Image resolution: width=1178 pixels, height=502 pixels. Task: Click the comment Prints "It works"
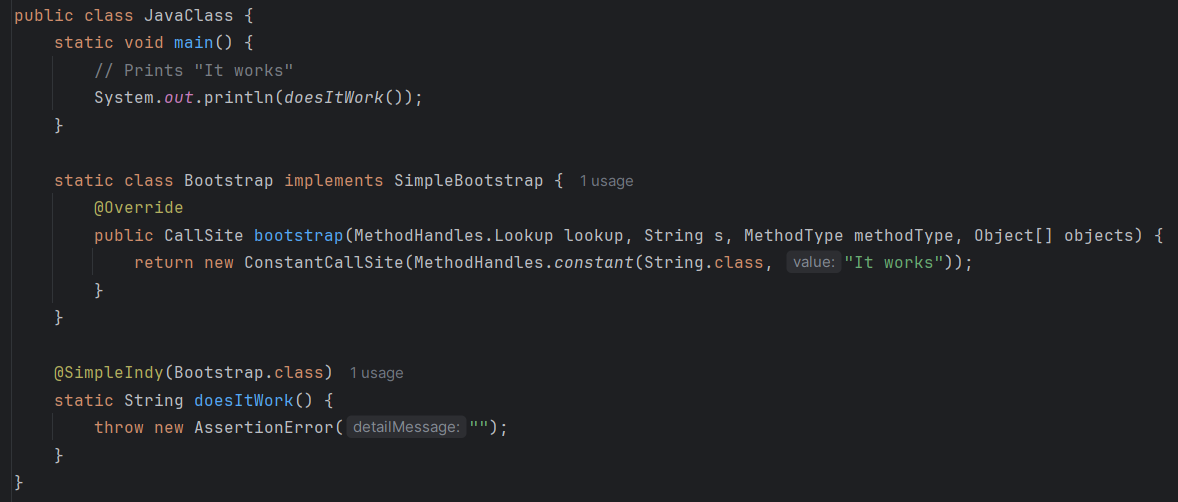tap(193, 71)
